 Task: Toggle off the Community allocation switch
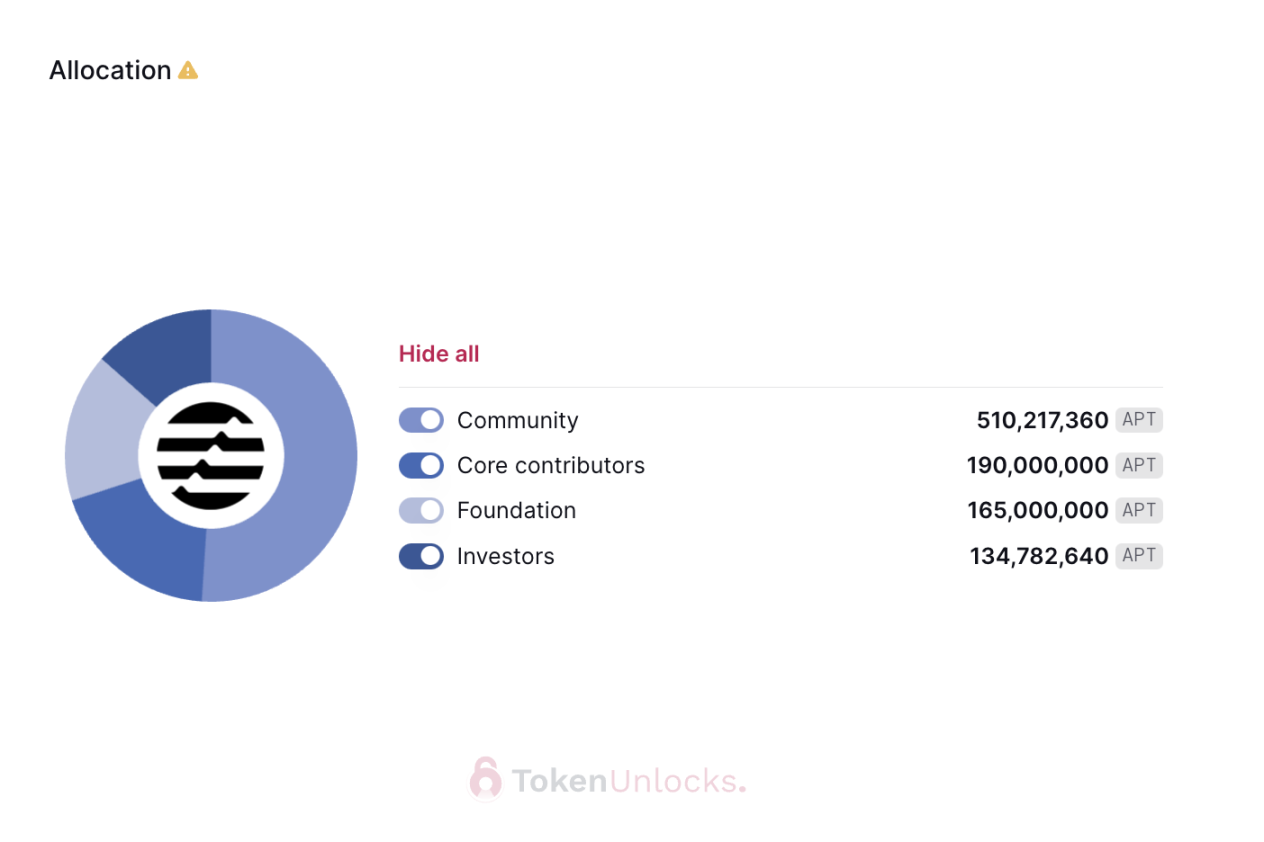click(x=421, y=420)
